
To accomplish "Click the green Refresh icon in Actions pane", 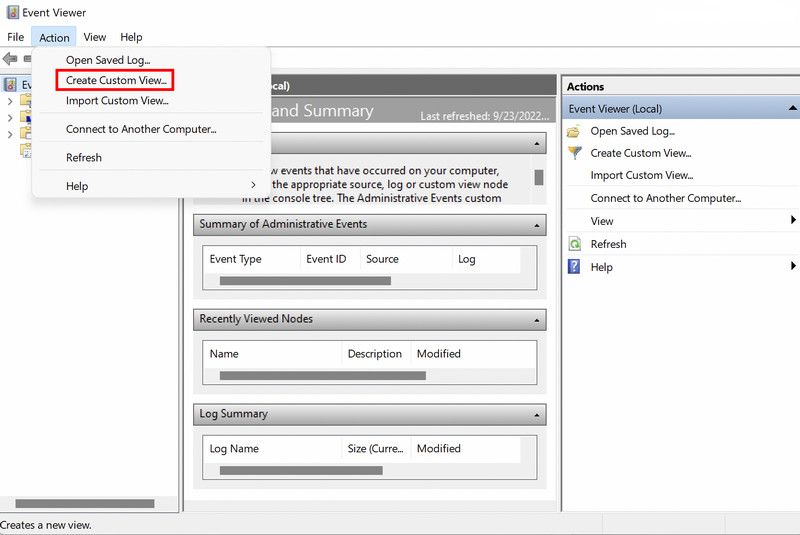I will point(574,244).
